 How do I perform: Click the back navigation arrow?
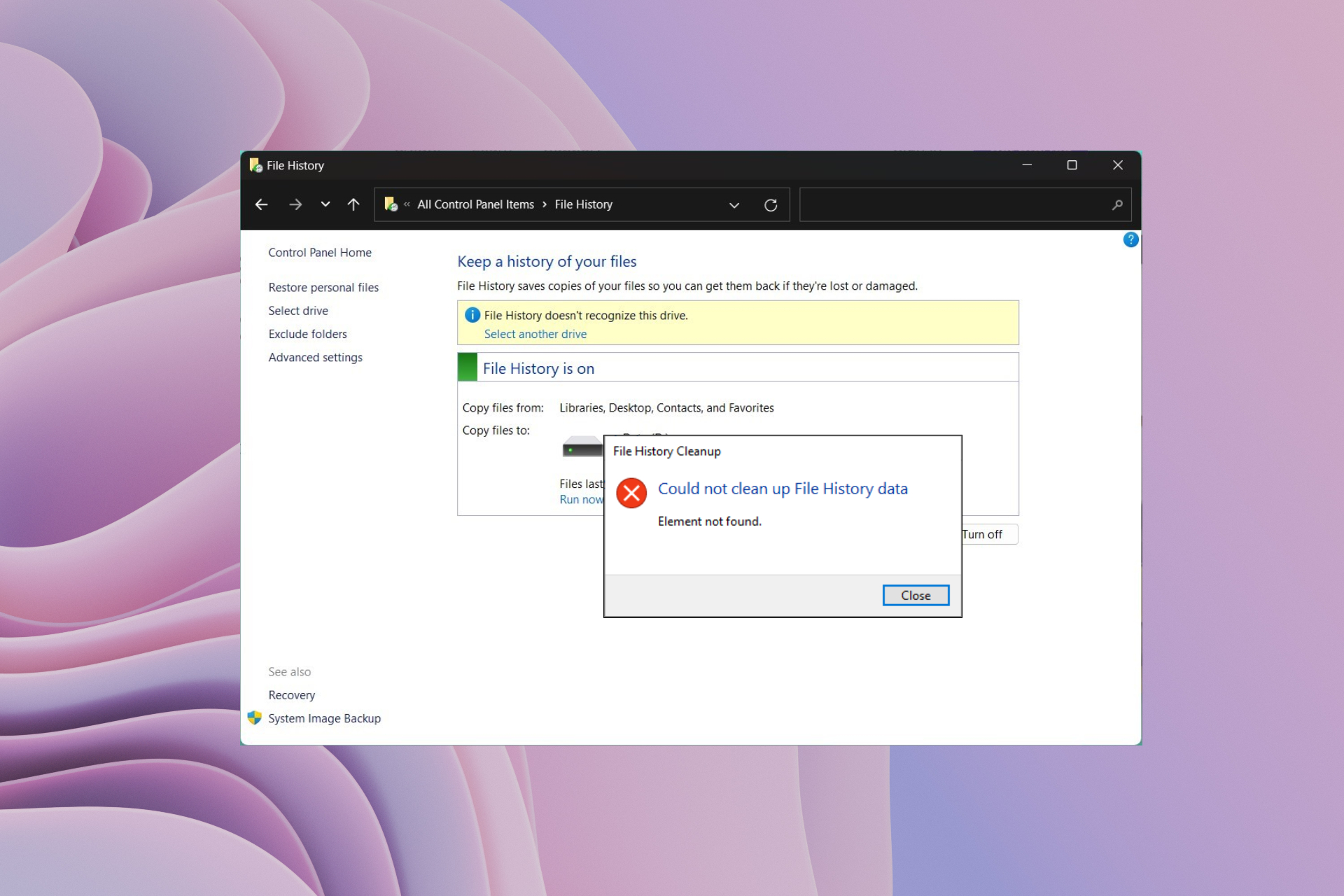click(x=262, y=205)
